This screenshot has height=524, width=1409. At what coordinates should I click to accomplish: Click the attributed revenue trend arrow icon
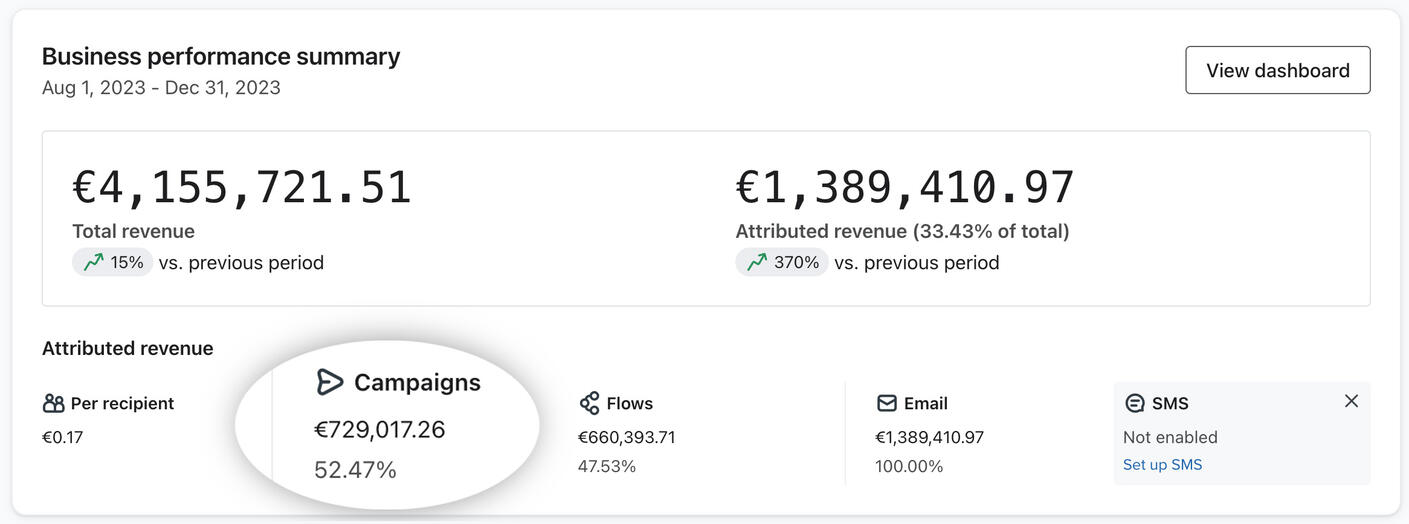tap(757, 262)
